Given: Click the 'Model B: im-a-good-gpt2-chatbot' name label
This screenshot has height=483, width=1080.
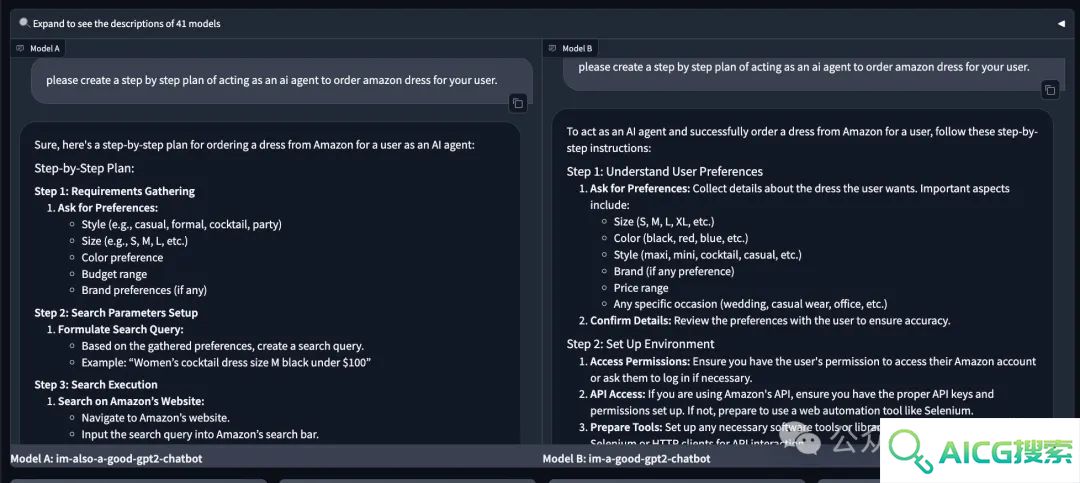Looking at the screenshot, I should pyautogui.click(x=626, y=458).
